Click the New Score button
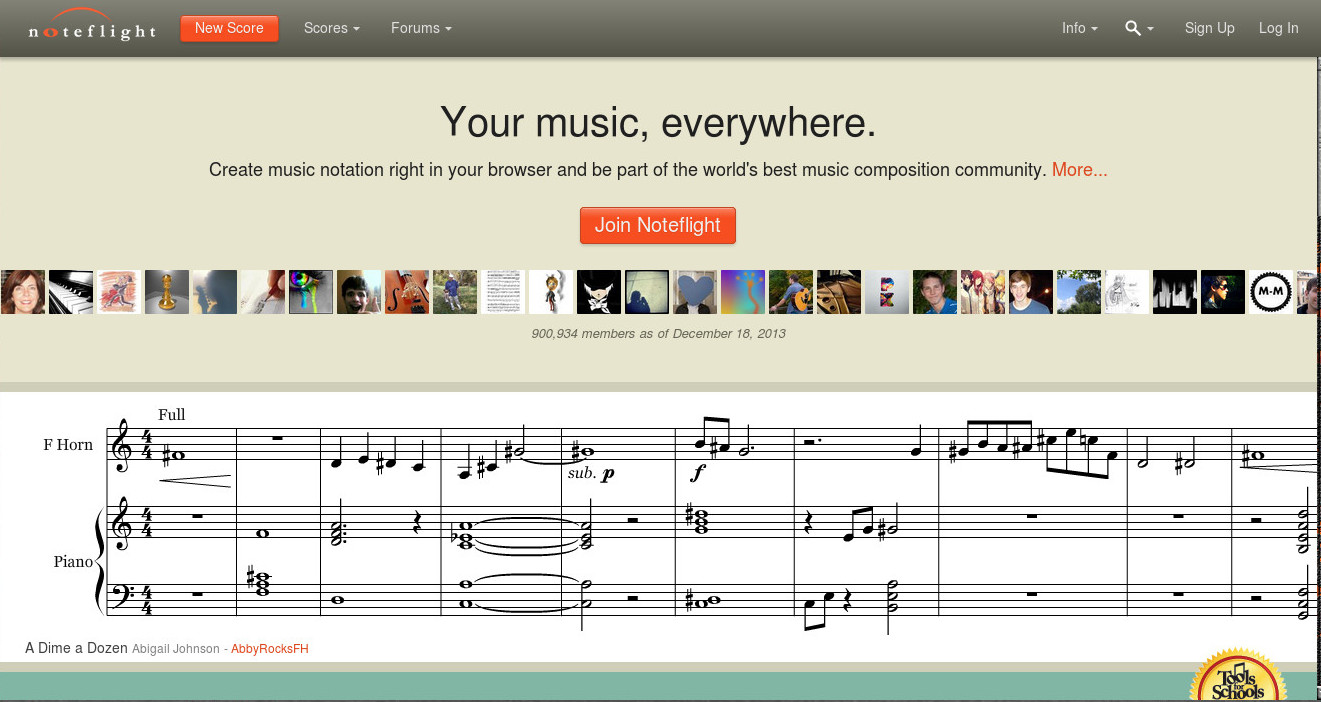Viewport: 1321px width, 702px height. [229, 28]
